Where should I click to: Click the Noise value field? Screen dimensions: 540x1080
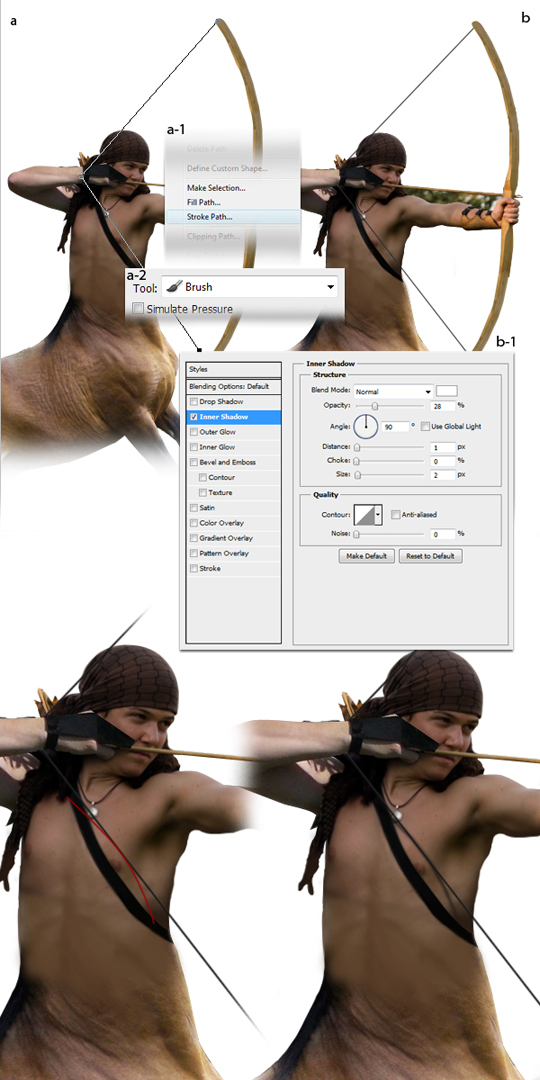click(442, 534)
